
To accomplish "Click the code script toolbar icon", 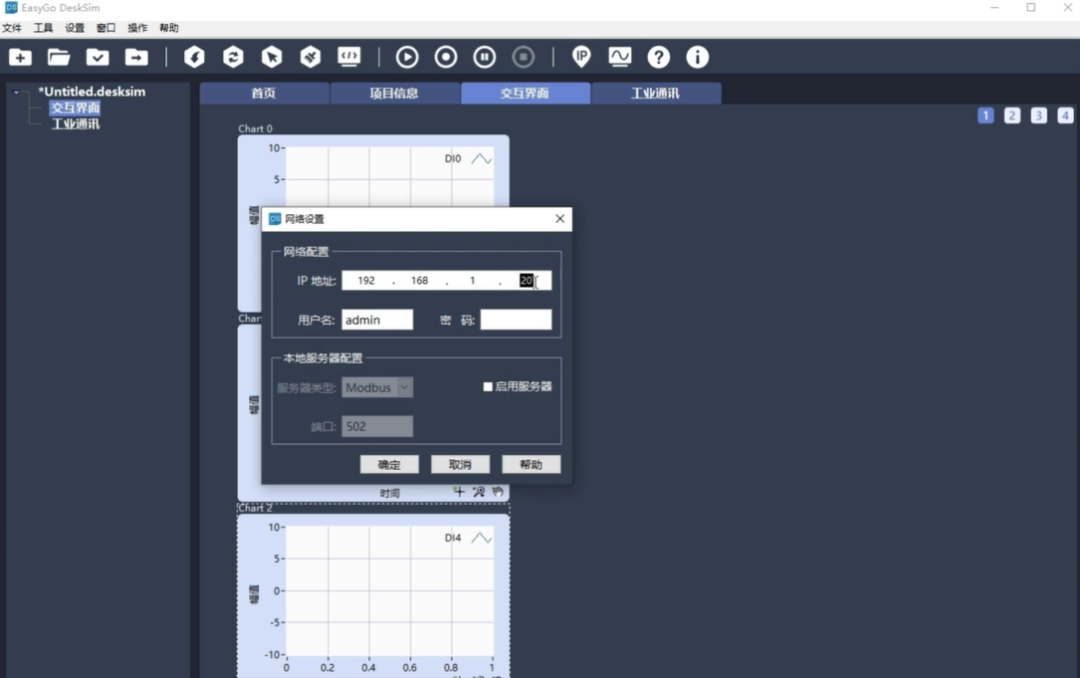I will [x=349, y=57].
